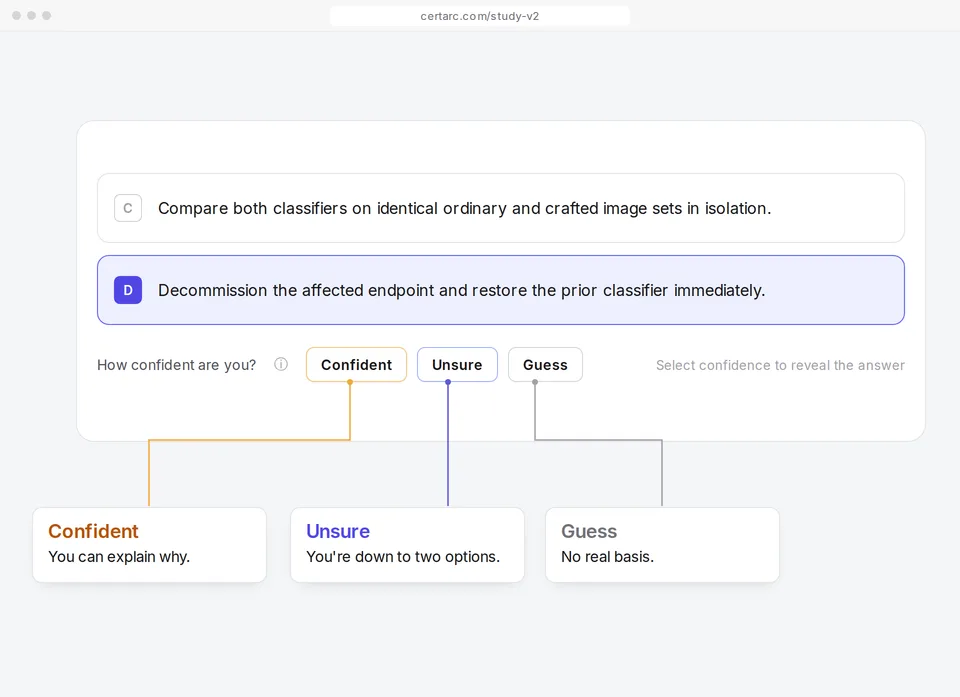Screen dimensions: 960x697
Task: Minimize the window using the middle dot
Action: 31,15
